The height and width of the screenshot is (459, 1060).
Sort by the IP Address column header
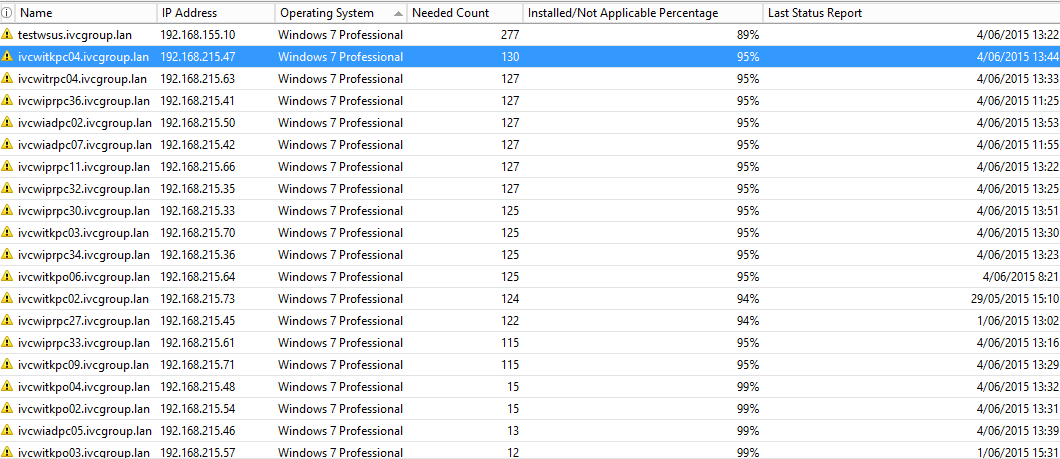coord(213,13)
